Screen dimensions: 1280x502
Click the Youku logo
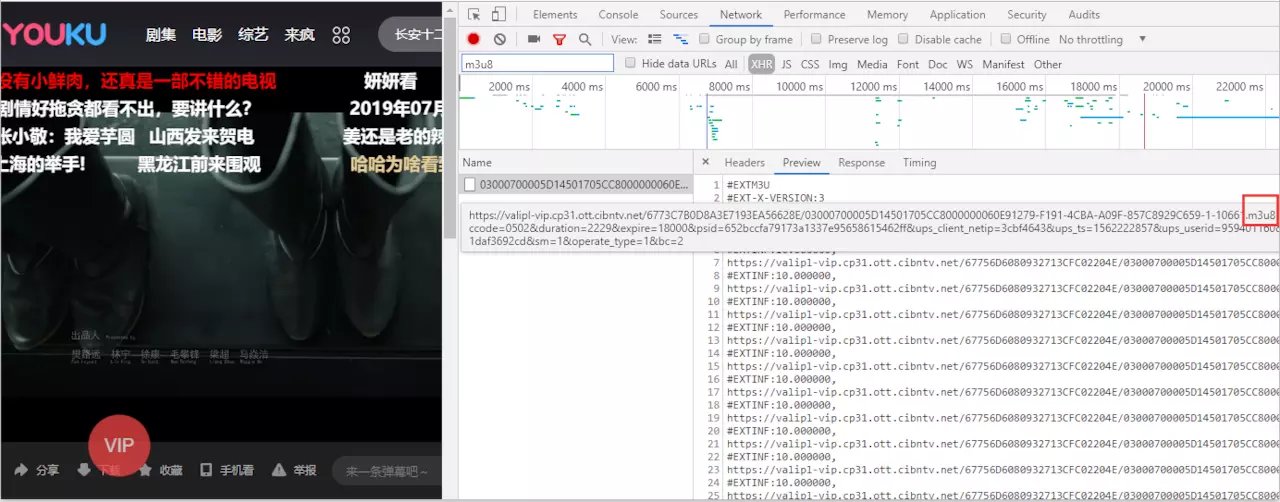[54, 35]
